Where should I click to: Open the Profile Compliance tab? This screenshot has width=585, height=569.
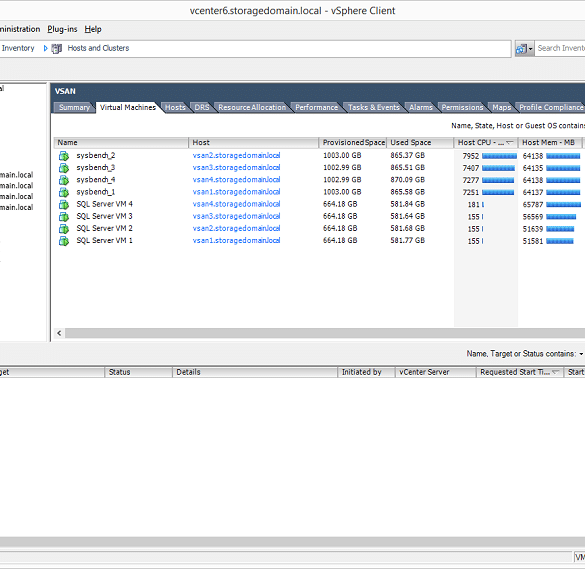pyautogui.click(x=551, y=107)
